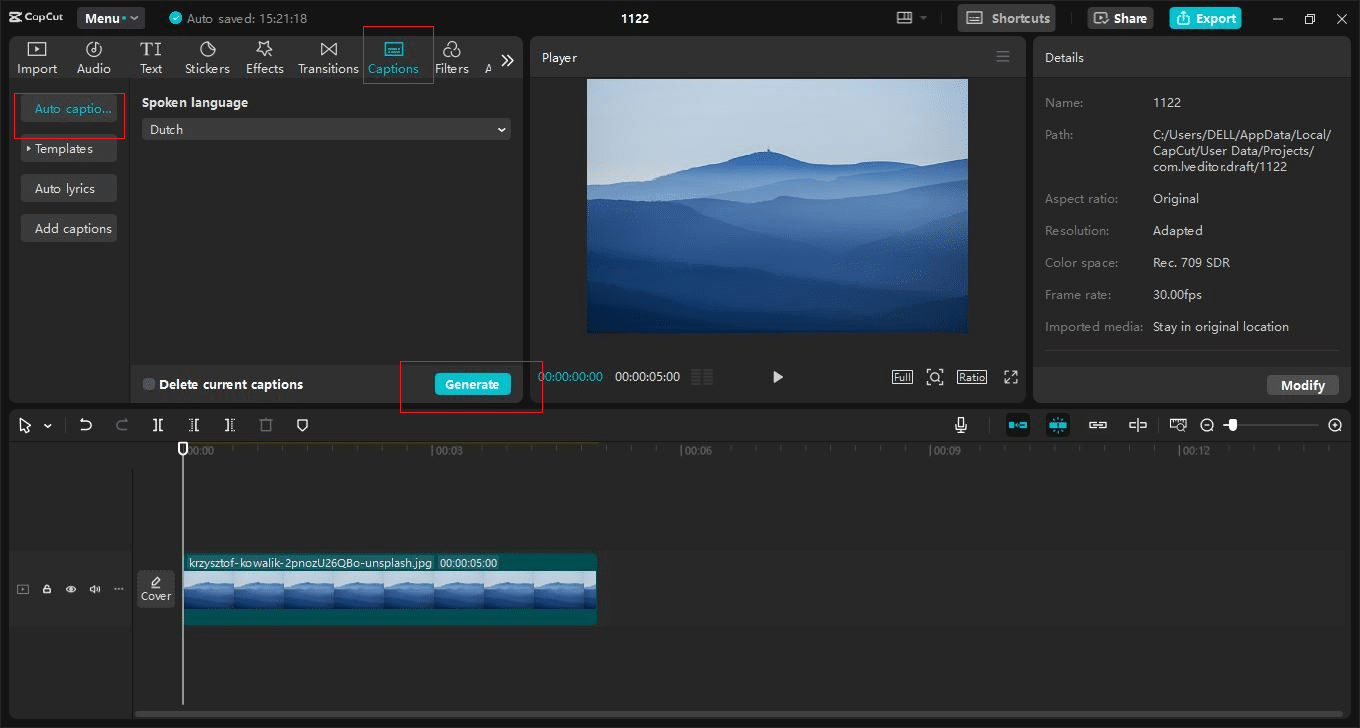Viewport: 1360px width, 728px height.
Task: Open the Menu in the title bar
Action: click(110, 17)
